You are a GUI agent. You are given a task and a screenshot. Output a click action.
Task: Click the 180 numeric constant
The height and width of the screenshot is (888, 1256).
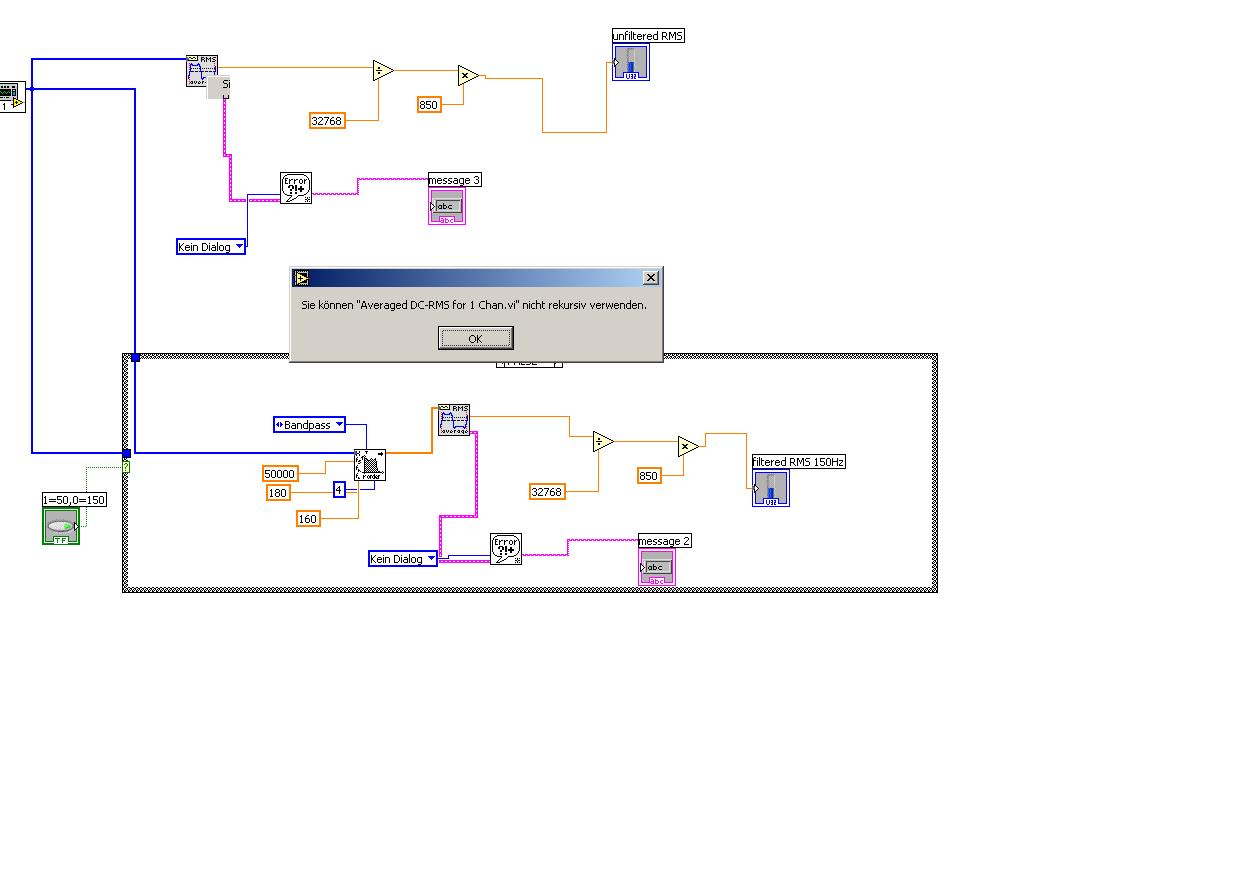(x=277, y=492)
